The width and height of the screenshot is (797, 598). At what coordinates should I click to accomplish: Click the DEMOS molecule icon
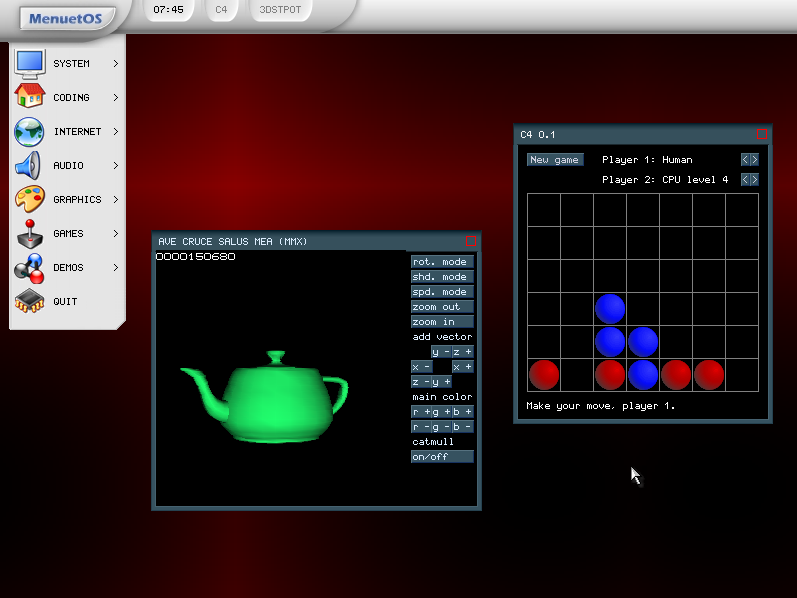(29, 268)
